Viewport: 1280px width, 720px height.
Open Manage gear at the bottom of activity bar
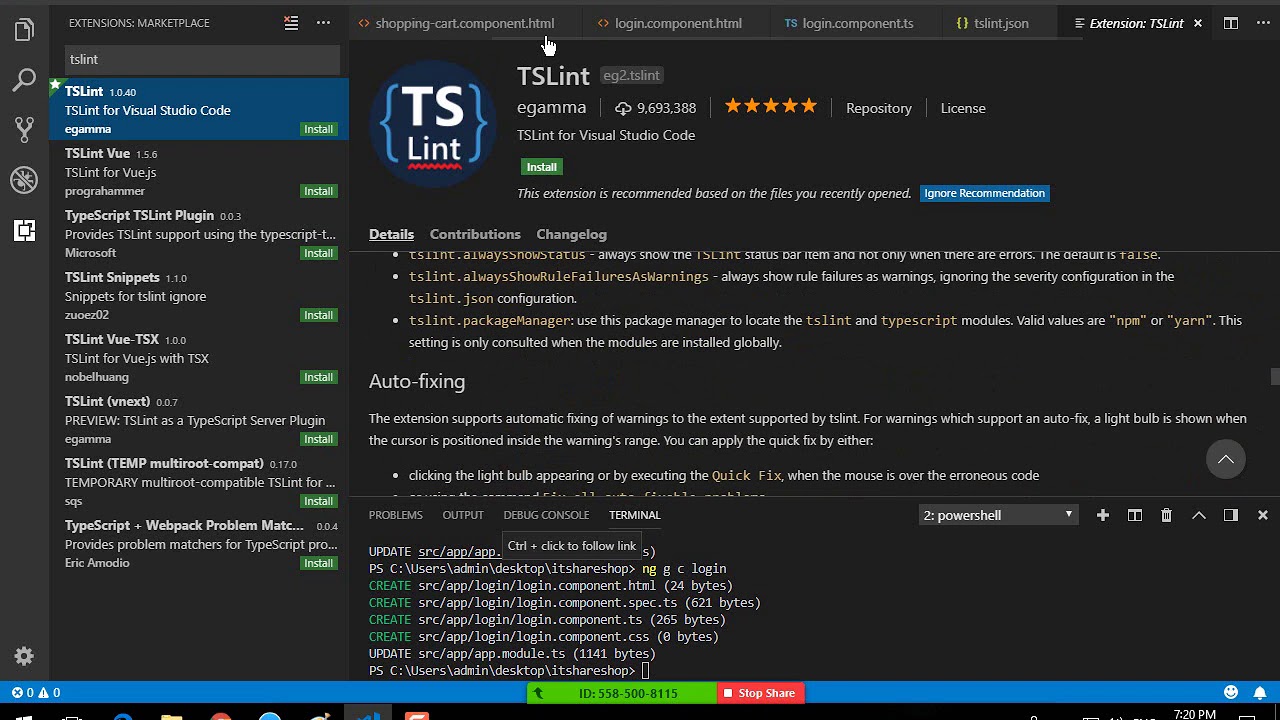pos(24,656)
